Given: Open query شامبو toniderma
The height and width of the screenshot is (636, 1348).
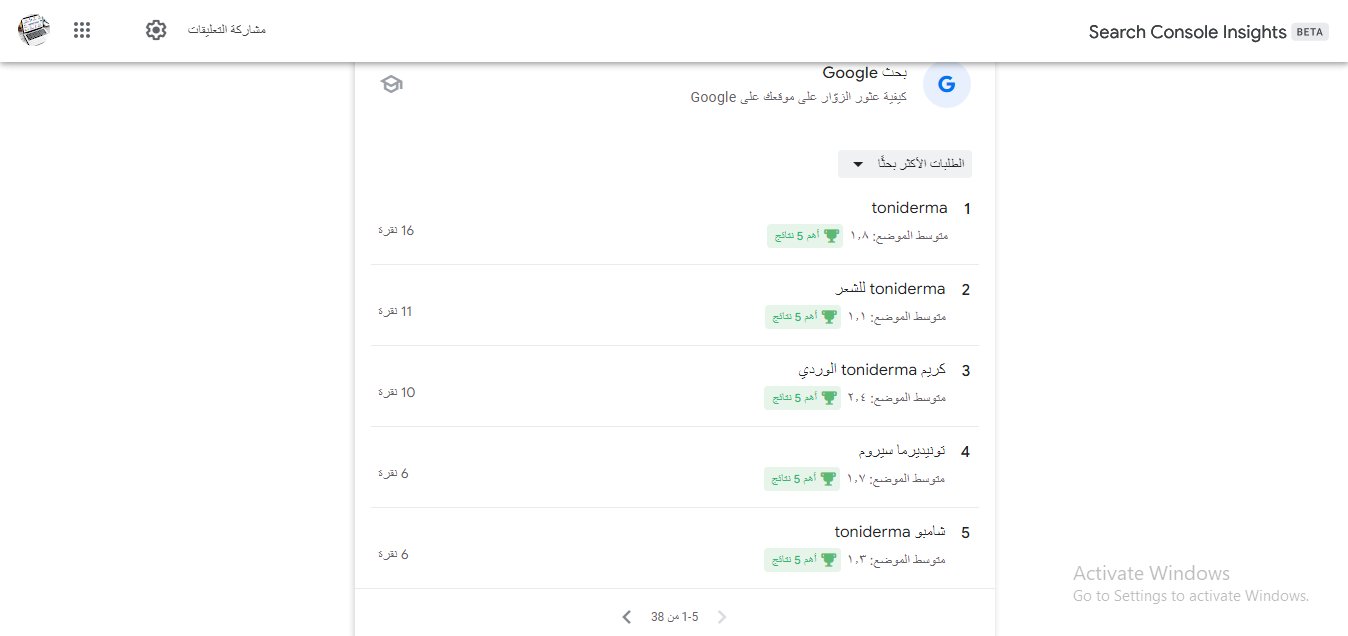Looking at the screenshot, I should point(890,532).
